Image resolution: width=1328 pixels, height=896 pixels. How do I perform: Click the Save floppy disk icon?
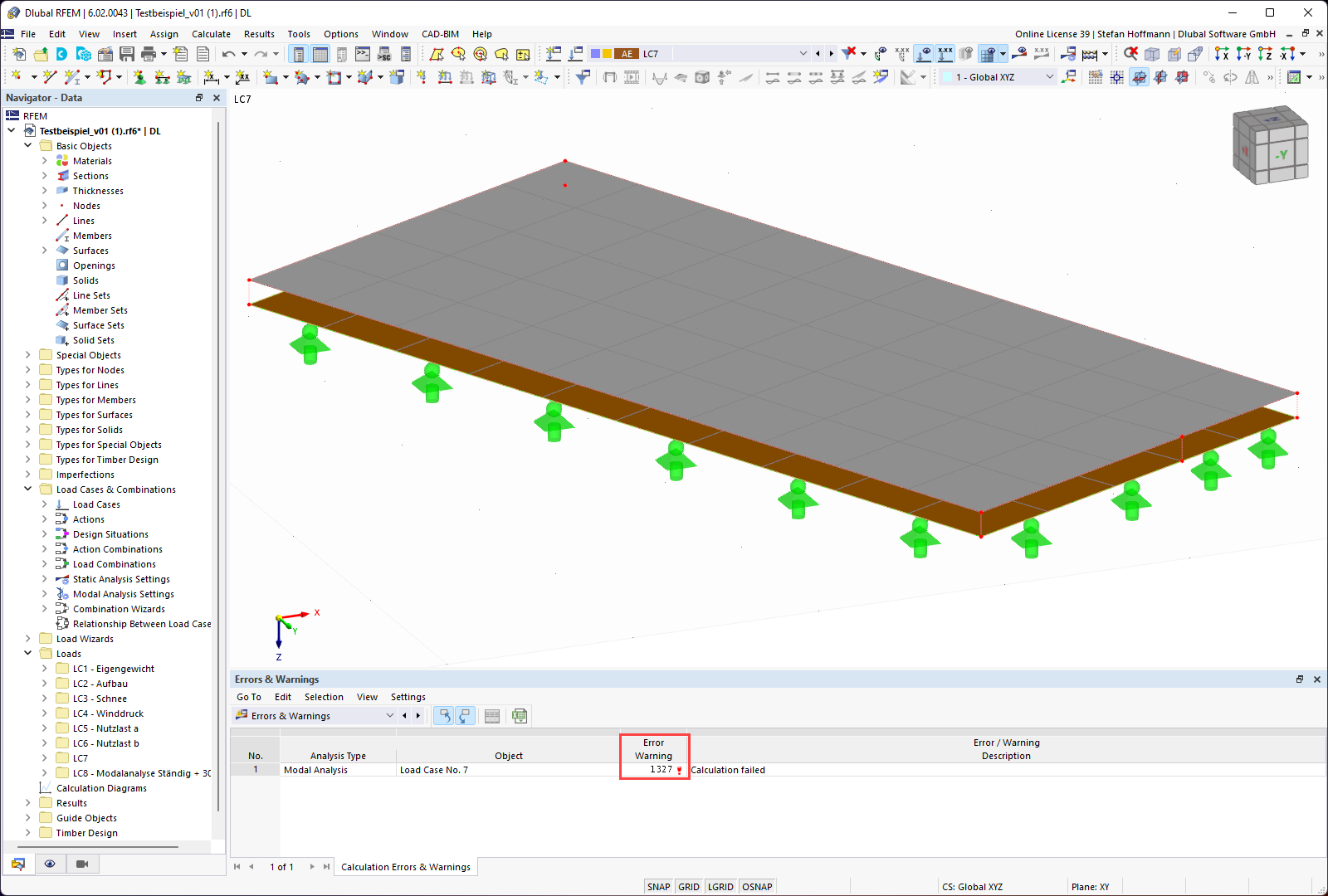(127, 54)
